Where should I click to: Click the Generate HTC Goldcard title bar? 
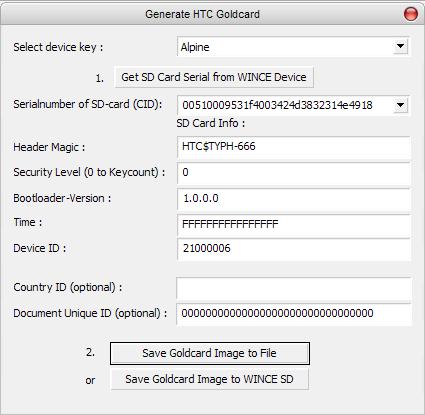click(x=202, y=14)
